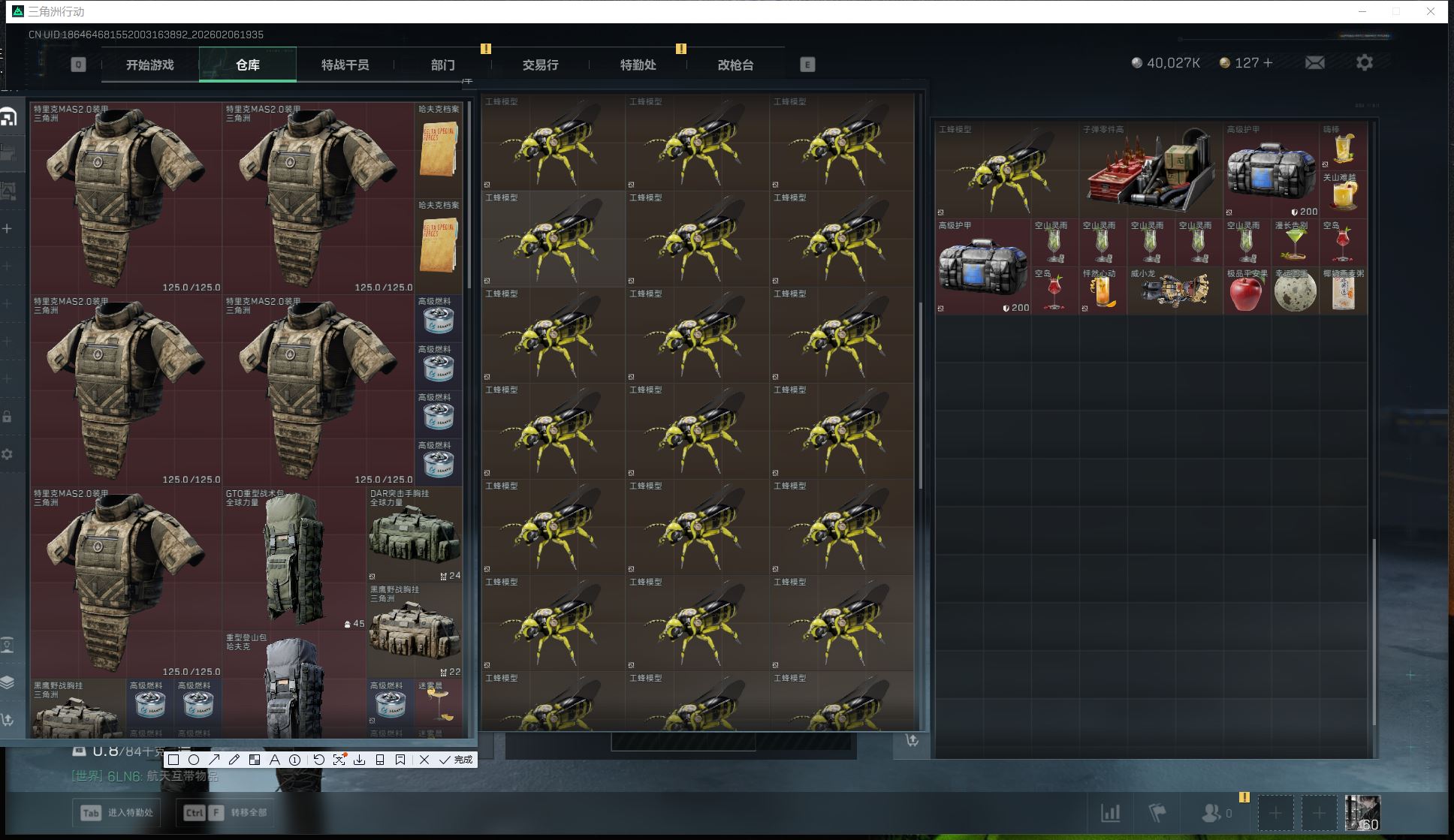Select the rectangle annotation tool
The image size is (1454, 840).
point(173,760)
